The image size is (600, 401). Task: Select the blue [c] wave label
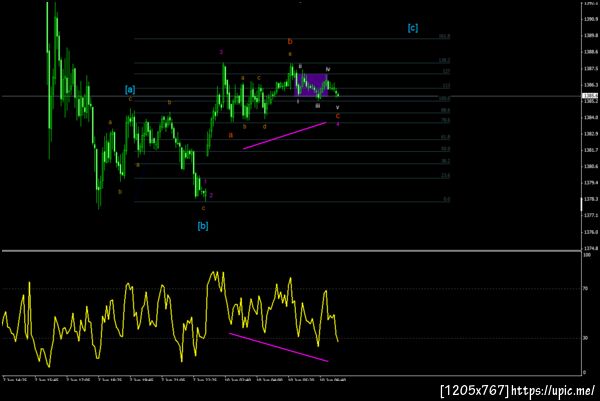[412, 28]
